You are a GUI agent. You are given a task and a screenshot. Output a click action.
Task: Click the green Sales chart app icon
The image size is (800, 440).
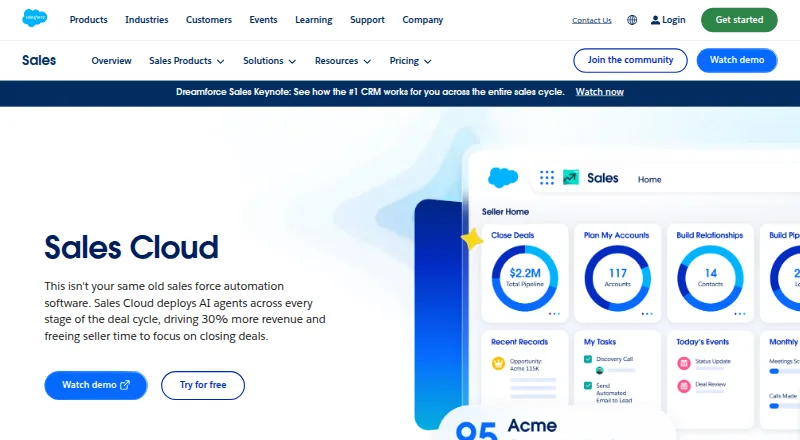[x=570, y=178]
